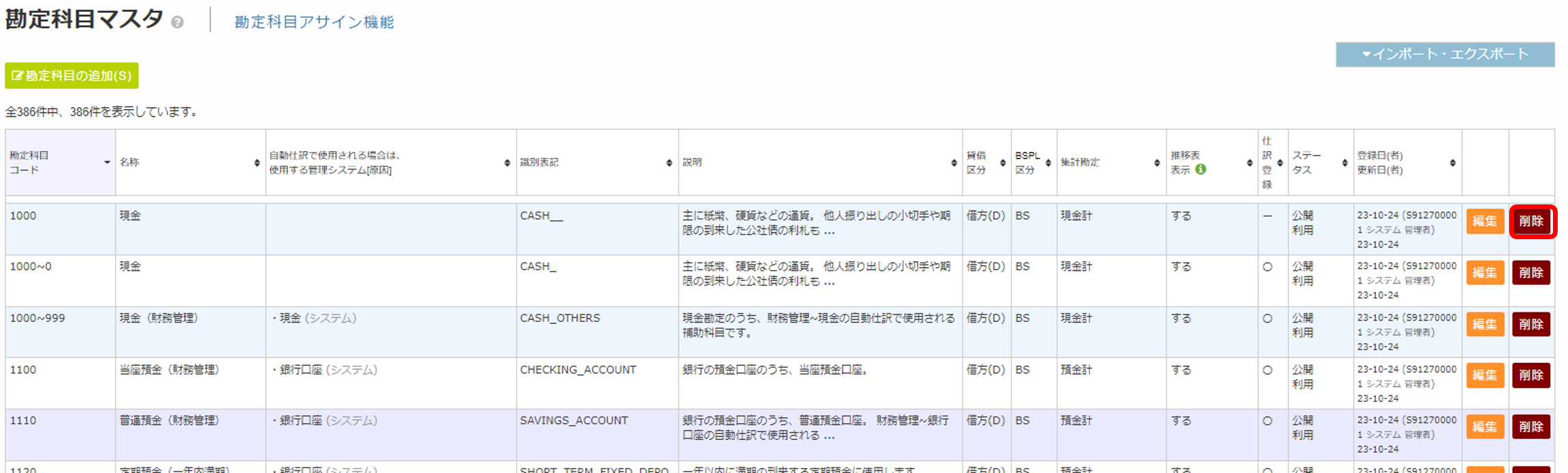The width and height of the screenshot is (1568, 473).
Task: Open the インポート・エクスポート dropdown
Action: tap(1445, 54)
